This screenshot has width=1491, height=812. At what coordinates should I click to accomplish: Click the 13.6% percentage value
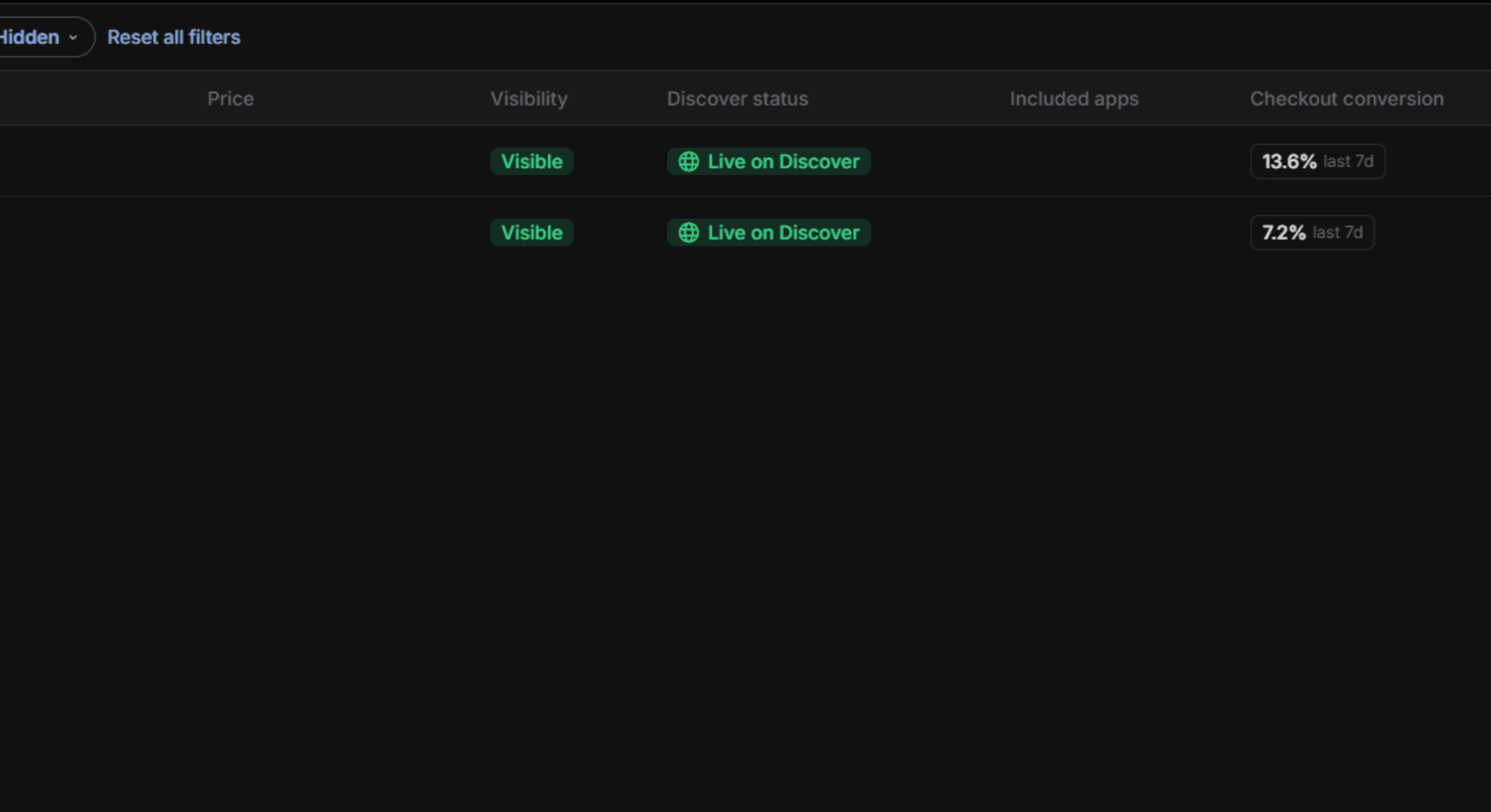tap(1289, 162)
